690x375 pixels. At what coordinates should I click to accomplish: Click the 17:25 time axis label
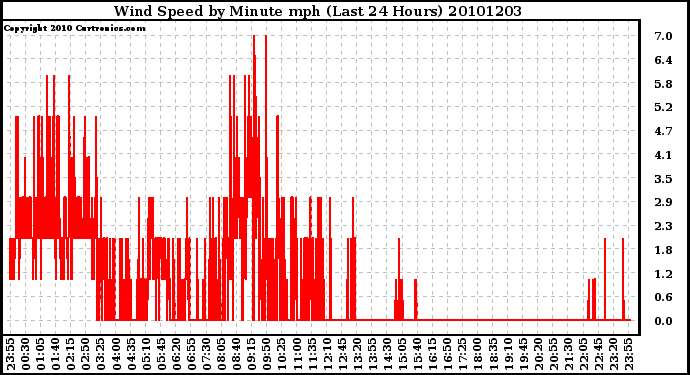[x=462, y=355]
